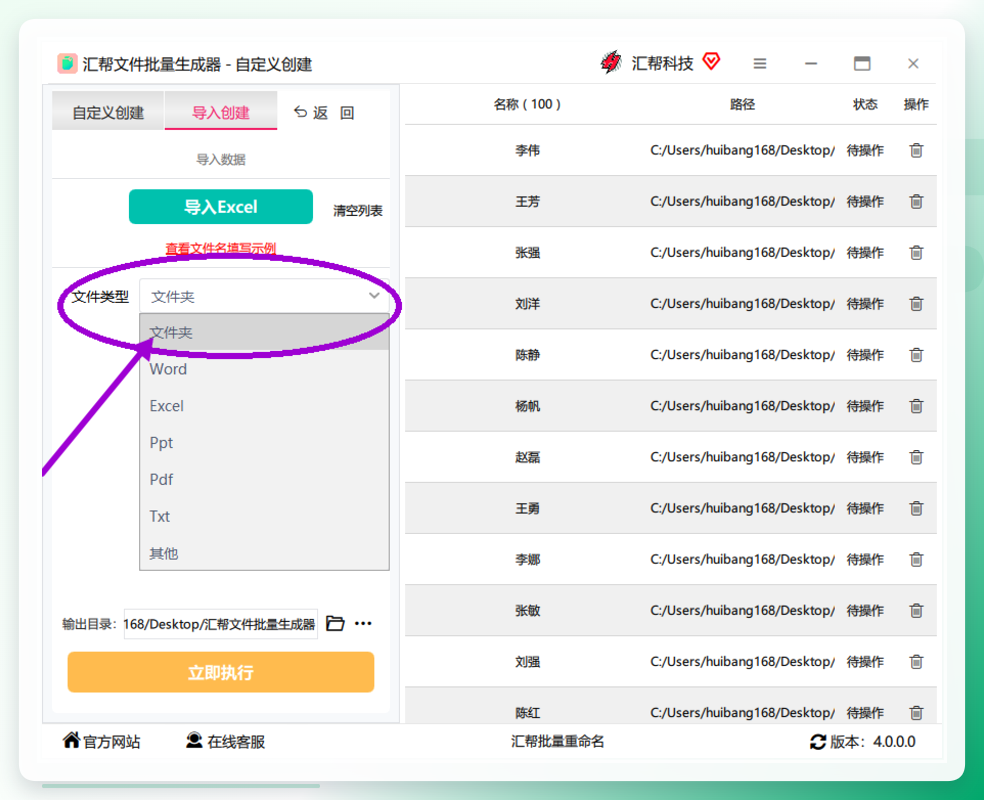Viewport: 984px width, 800px height.
Task: Select the name cell 李伟
Action: 527,150
